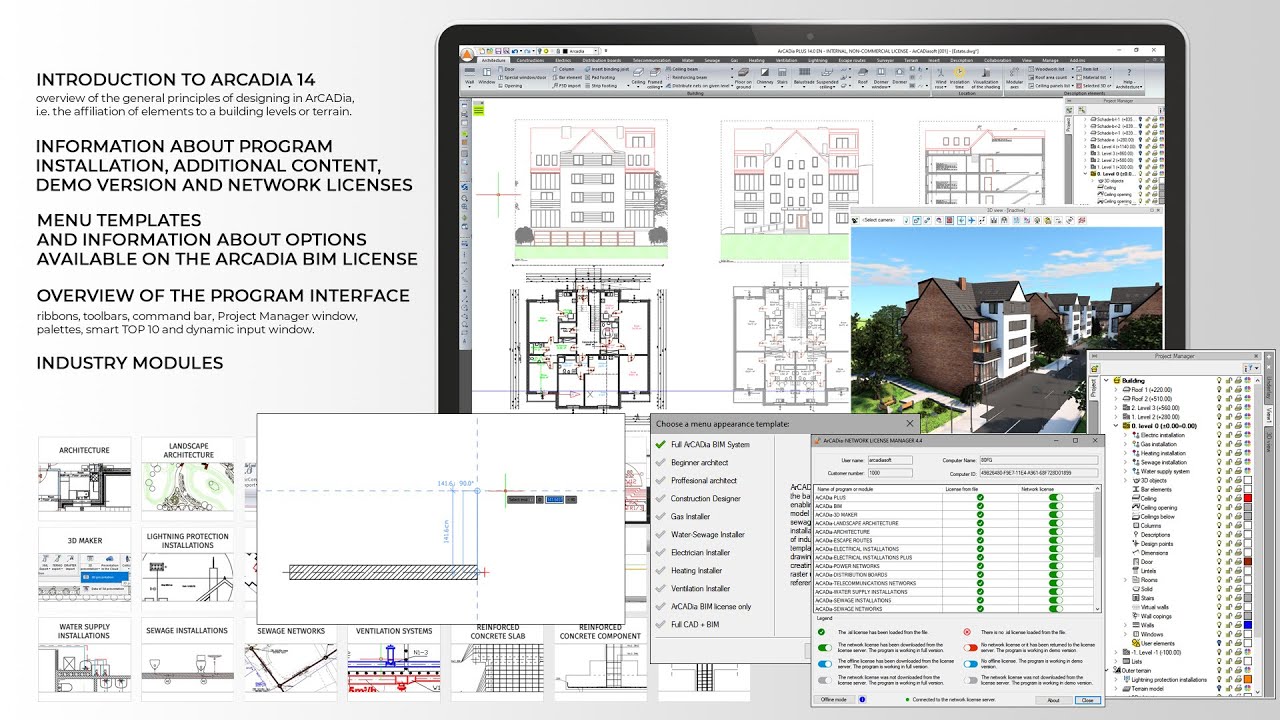Collapse the Building node in Project Manager

(x=1106, y=380)
